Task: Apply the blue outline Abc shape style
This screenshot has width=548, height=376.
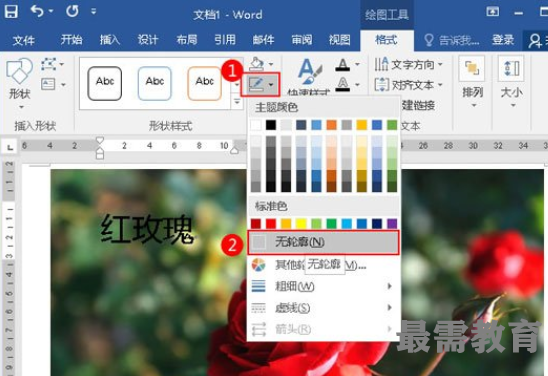Action: point(154,84)
